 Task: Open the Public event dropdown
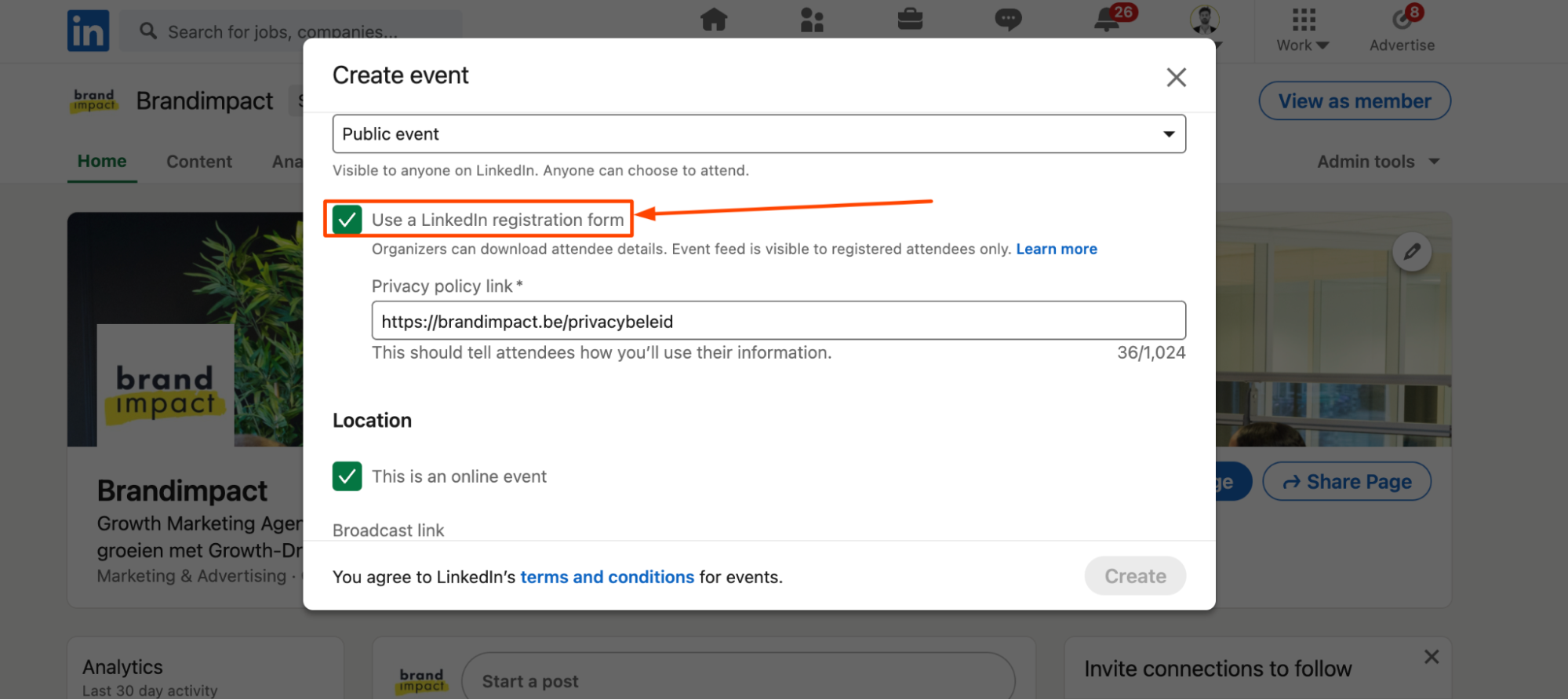(759, 134)
